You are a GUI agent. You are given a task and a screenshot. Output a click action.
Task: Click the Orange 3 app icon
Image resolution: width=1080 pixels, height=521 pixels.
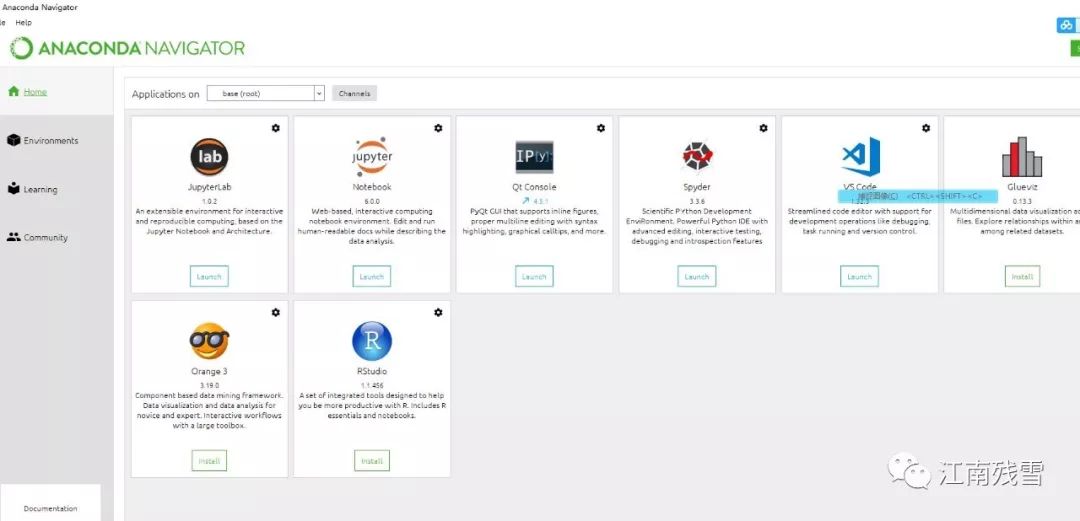(x=209, y=341)
